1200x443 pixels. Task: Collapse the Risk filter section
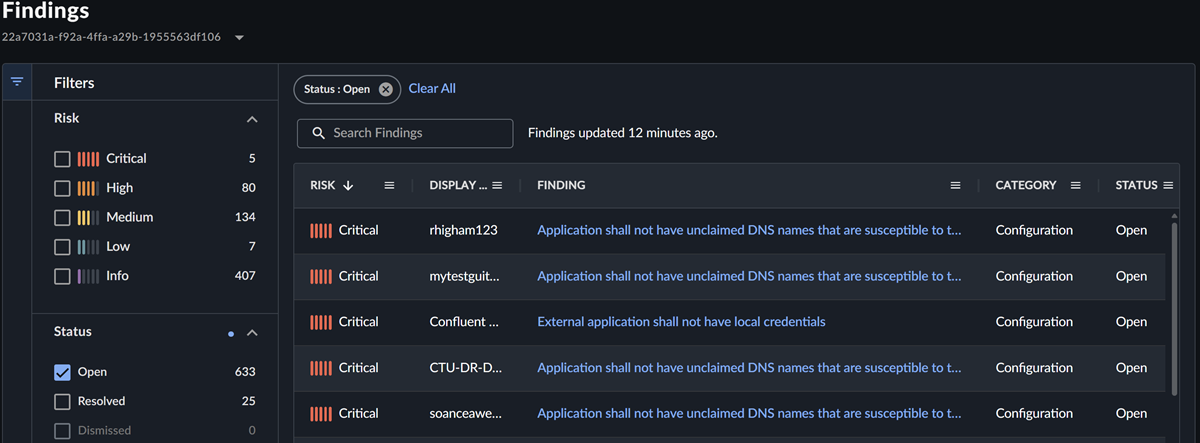tap(252, 119)
